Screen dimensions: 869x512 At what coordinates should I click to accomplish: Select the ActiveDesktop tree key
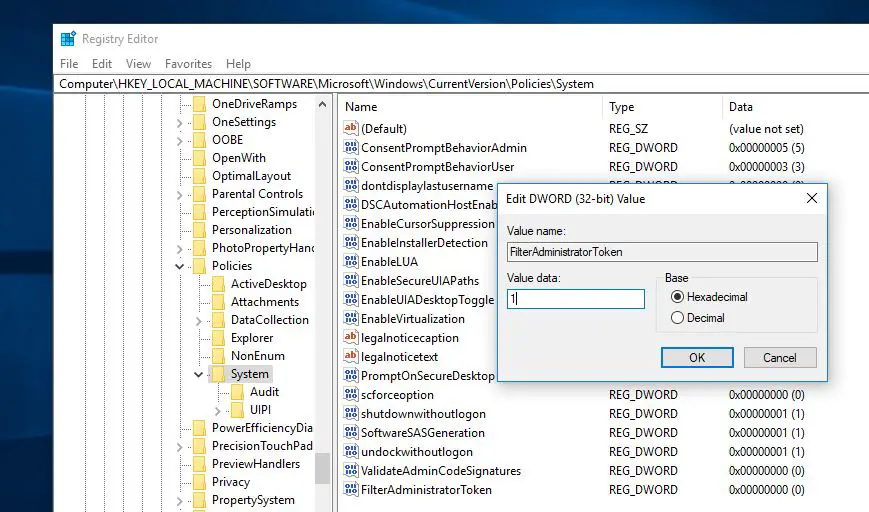tap(269, 284)
